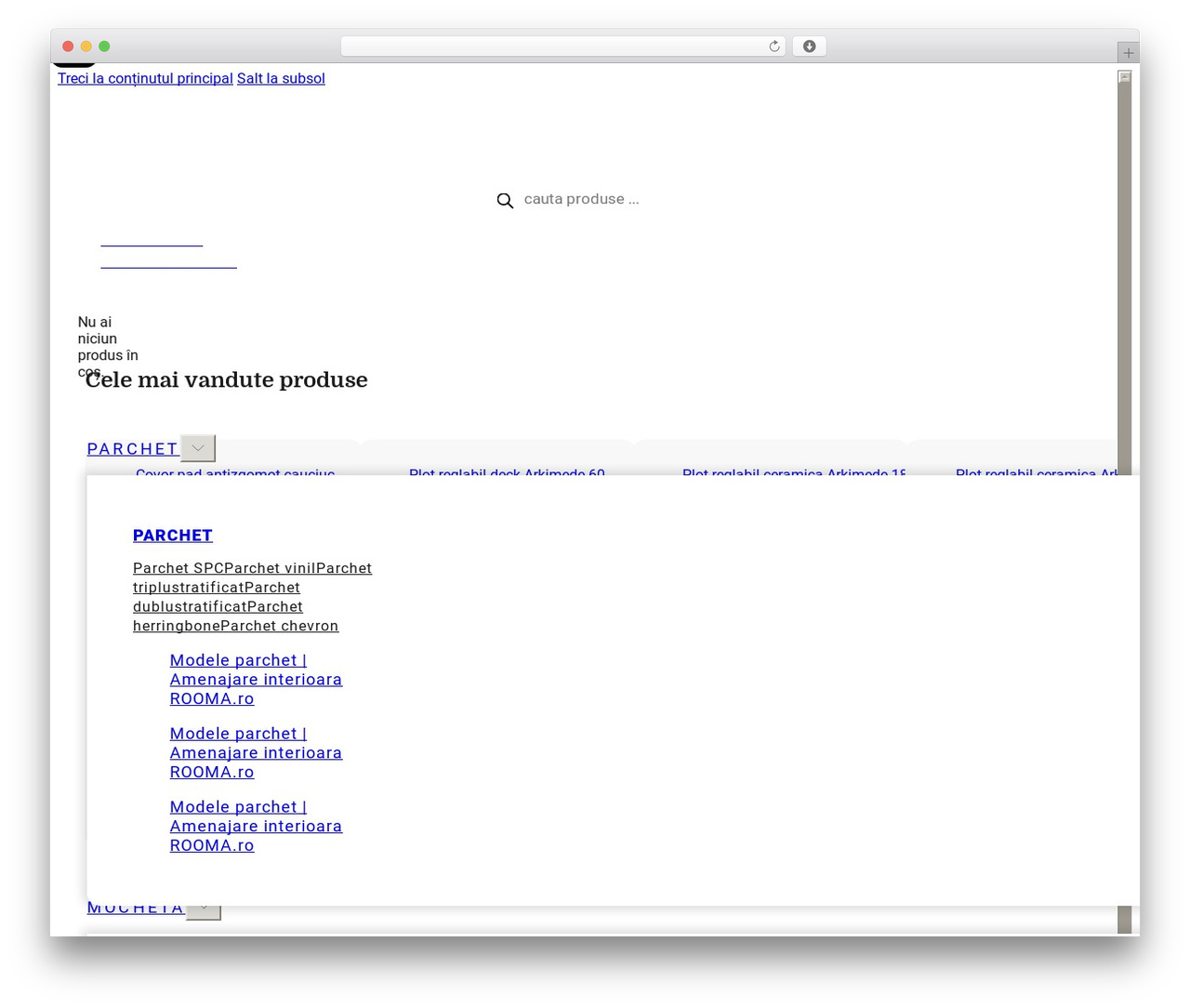Follow 'Treci la conținutul principal' skip link

click(x=145, y=78)
